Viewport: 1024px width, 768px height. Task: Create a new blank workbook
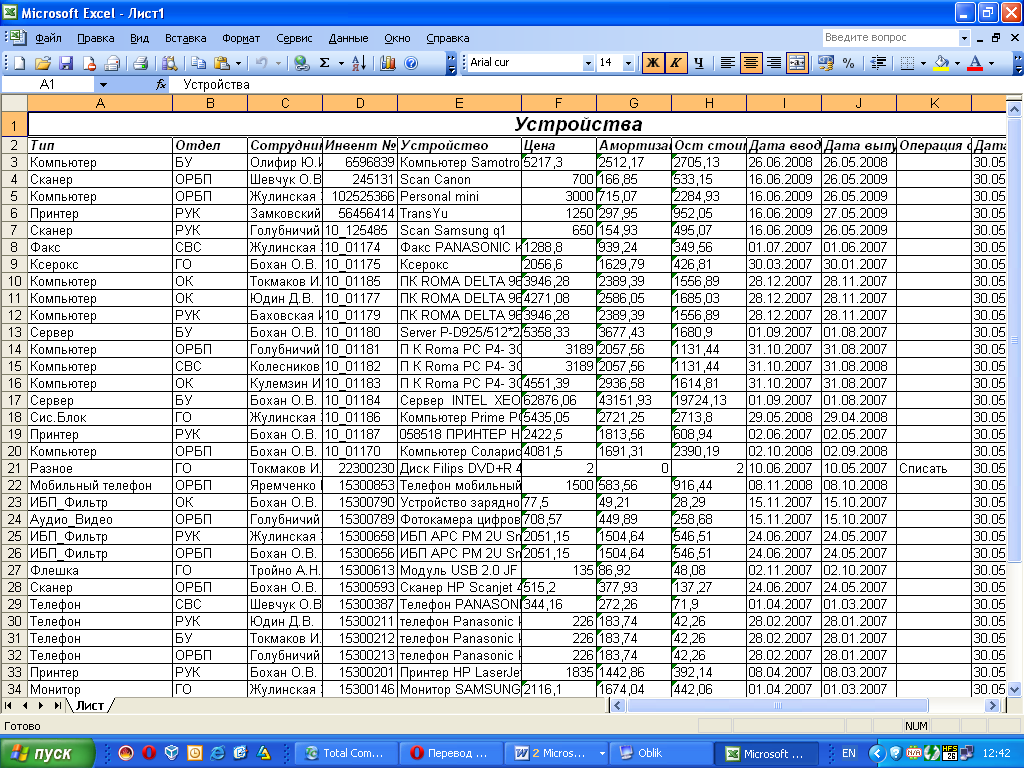point(20,63)
